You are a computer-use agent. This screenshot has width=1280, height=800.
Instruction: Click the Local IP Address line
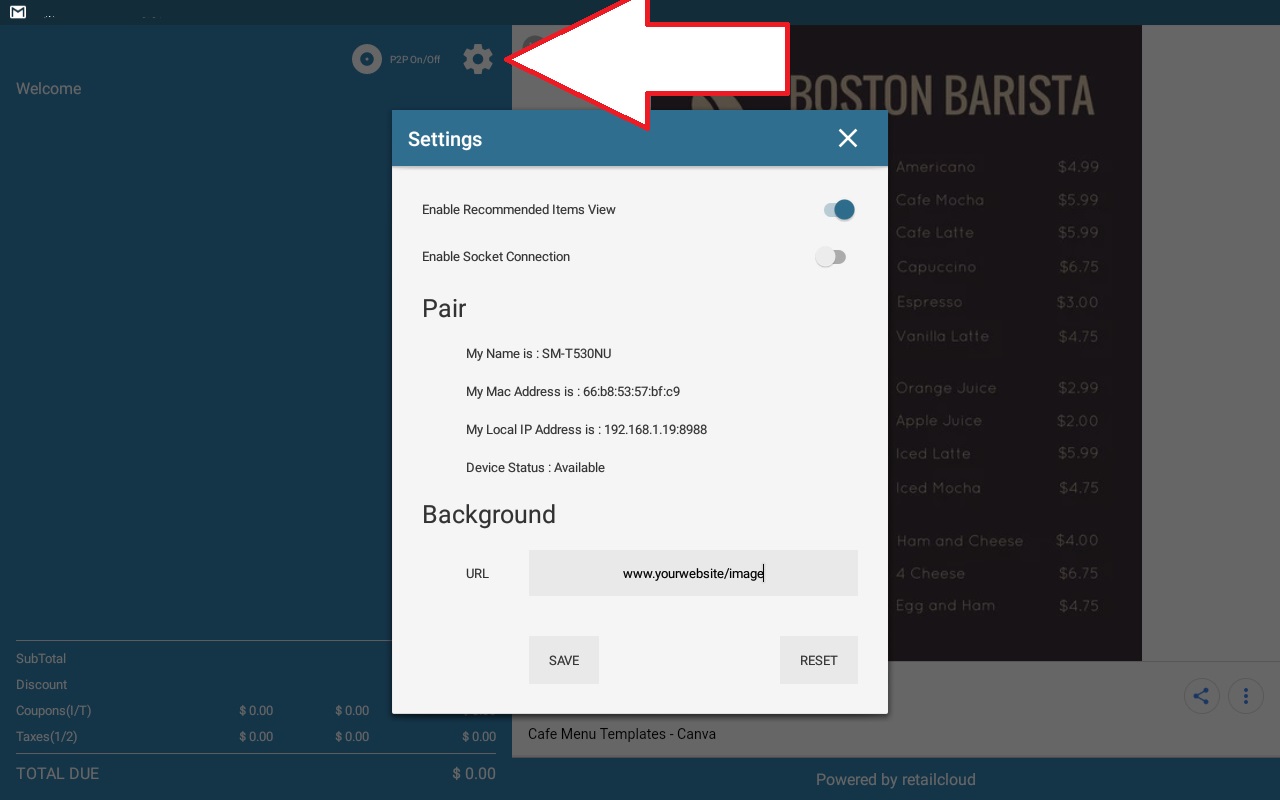click(586, 429)
